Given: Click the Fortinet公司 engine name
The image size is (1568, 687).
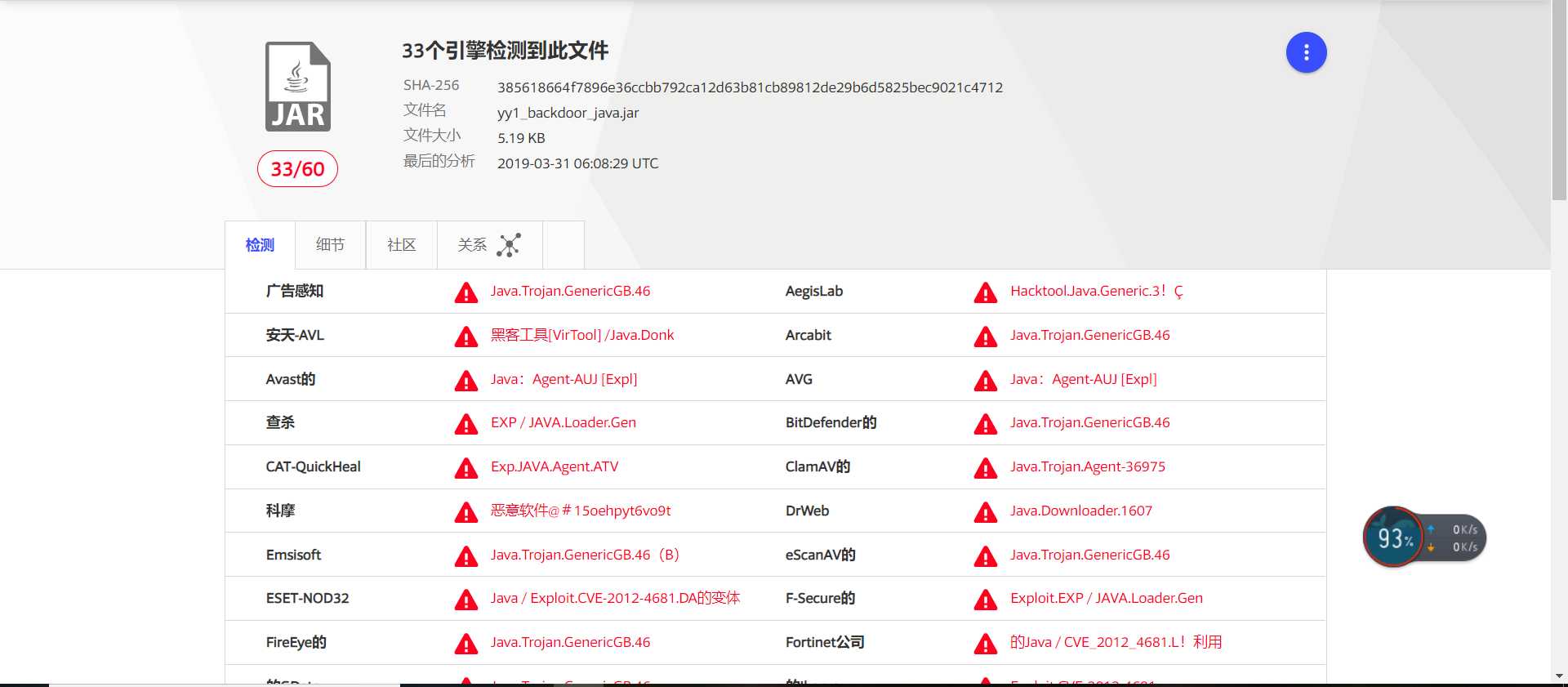Looking at the screenshot, I should click(825, 642).
